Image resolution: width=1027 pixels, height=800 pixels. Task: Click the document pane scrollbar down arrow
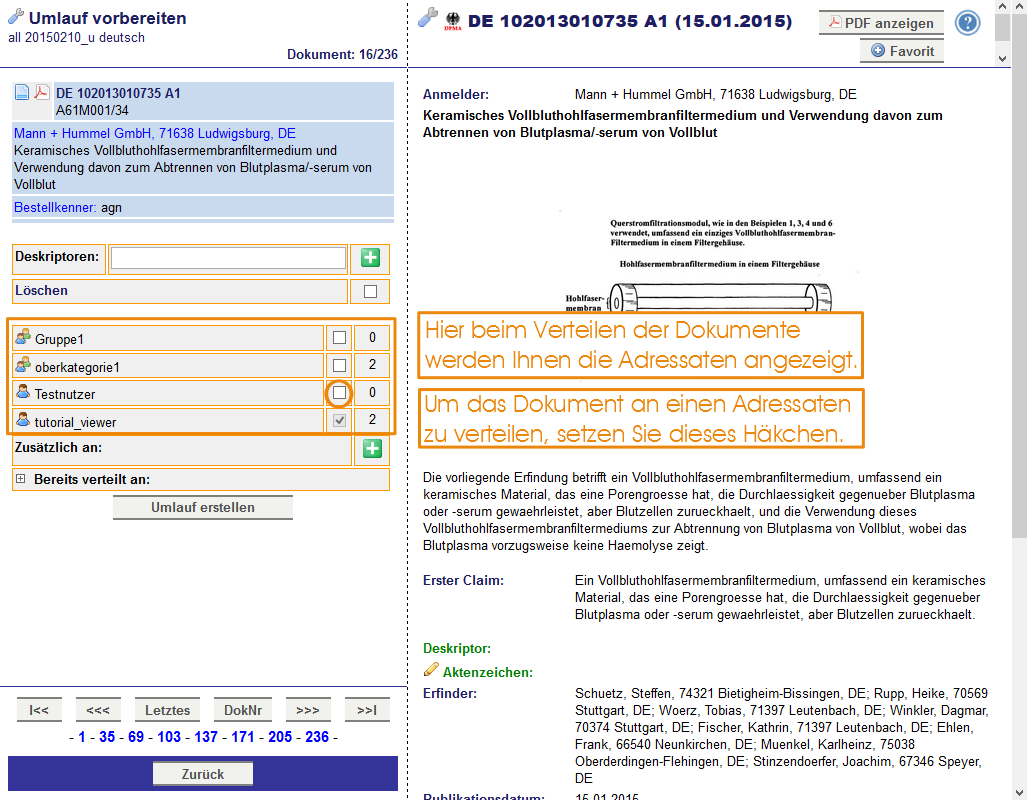tap(1019, 792)
